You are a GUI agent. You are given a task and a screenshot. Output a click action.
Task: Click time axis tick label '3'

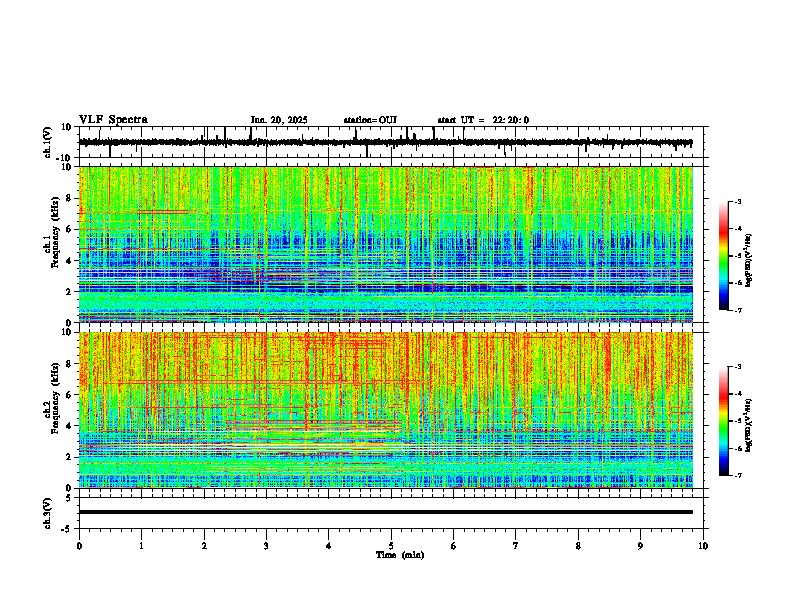pos(266,546)
